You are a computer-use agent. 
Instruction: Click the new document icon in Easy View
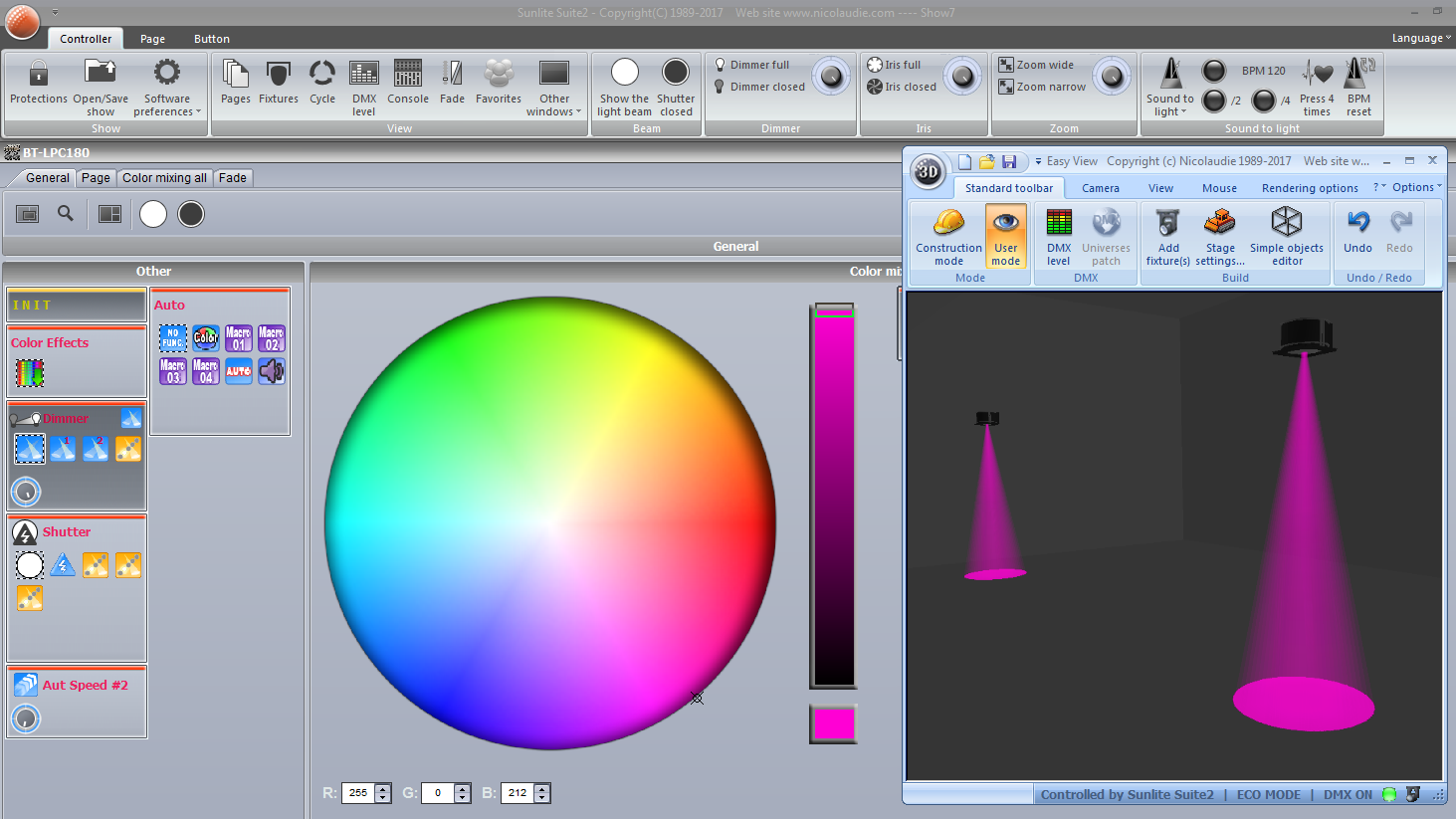point(964,161)
